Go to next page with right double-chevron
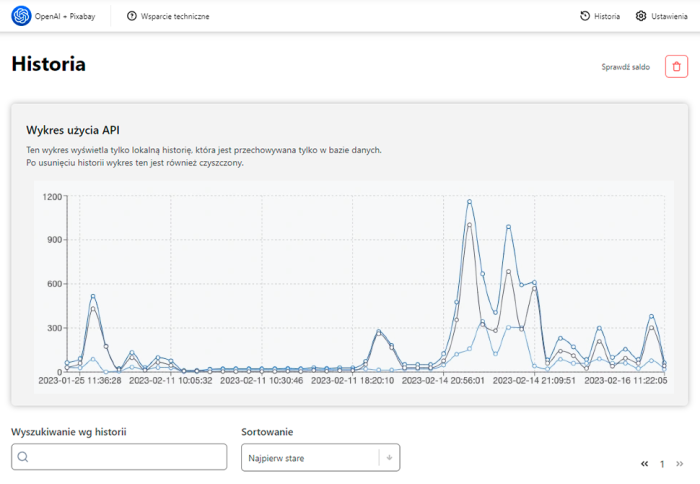Screen dimensions: 700x484 pyautogui.click(x=680, y=464)
